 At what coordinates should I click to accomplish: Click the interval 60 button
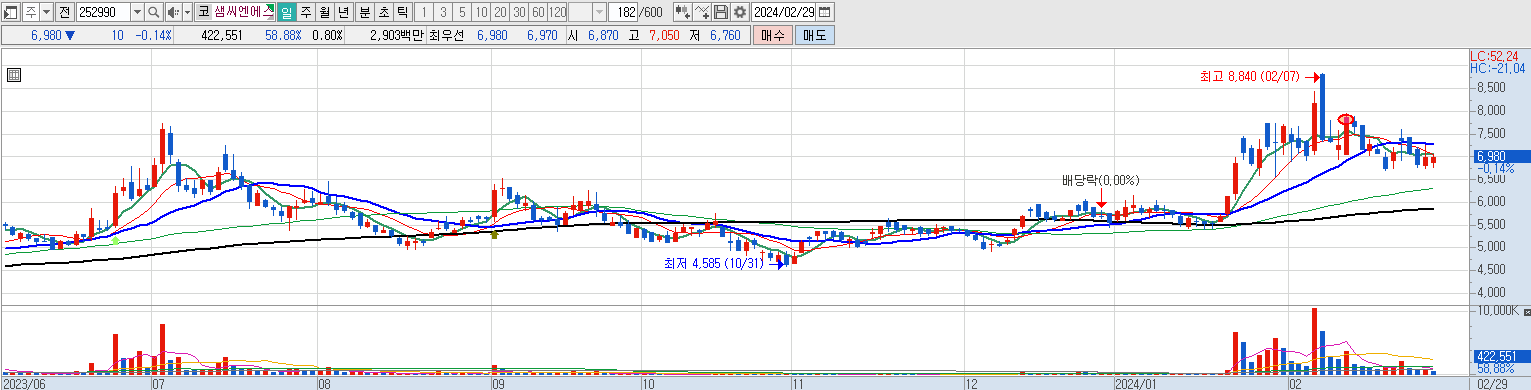(x=538, y=12)
